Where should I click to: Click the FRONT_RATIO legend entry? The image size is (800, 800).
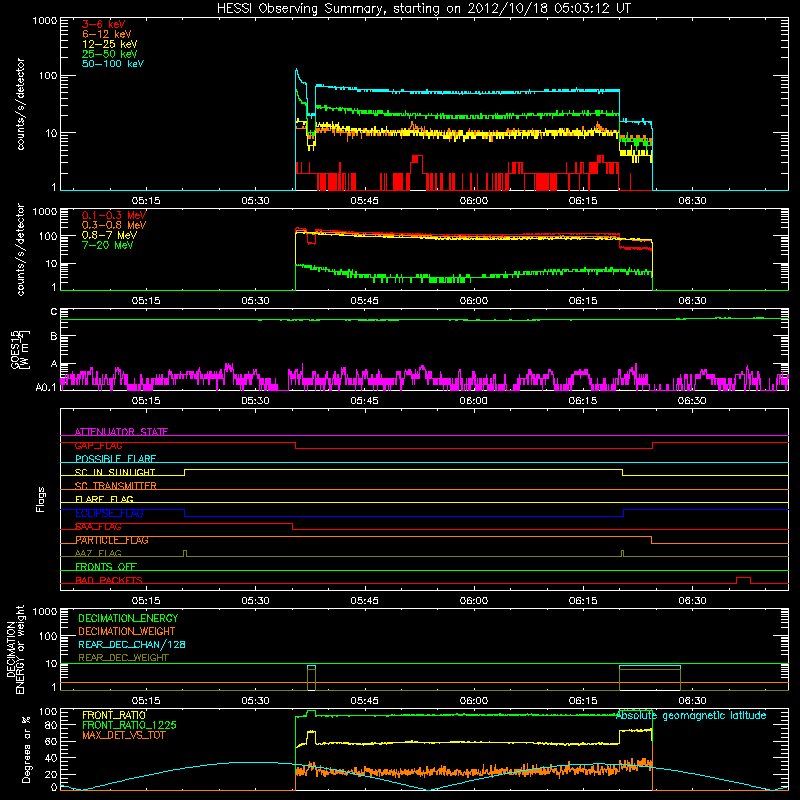[114, 715]
